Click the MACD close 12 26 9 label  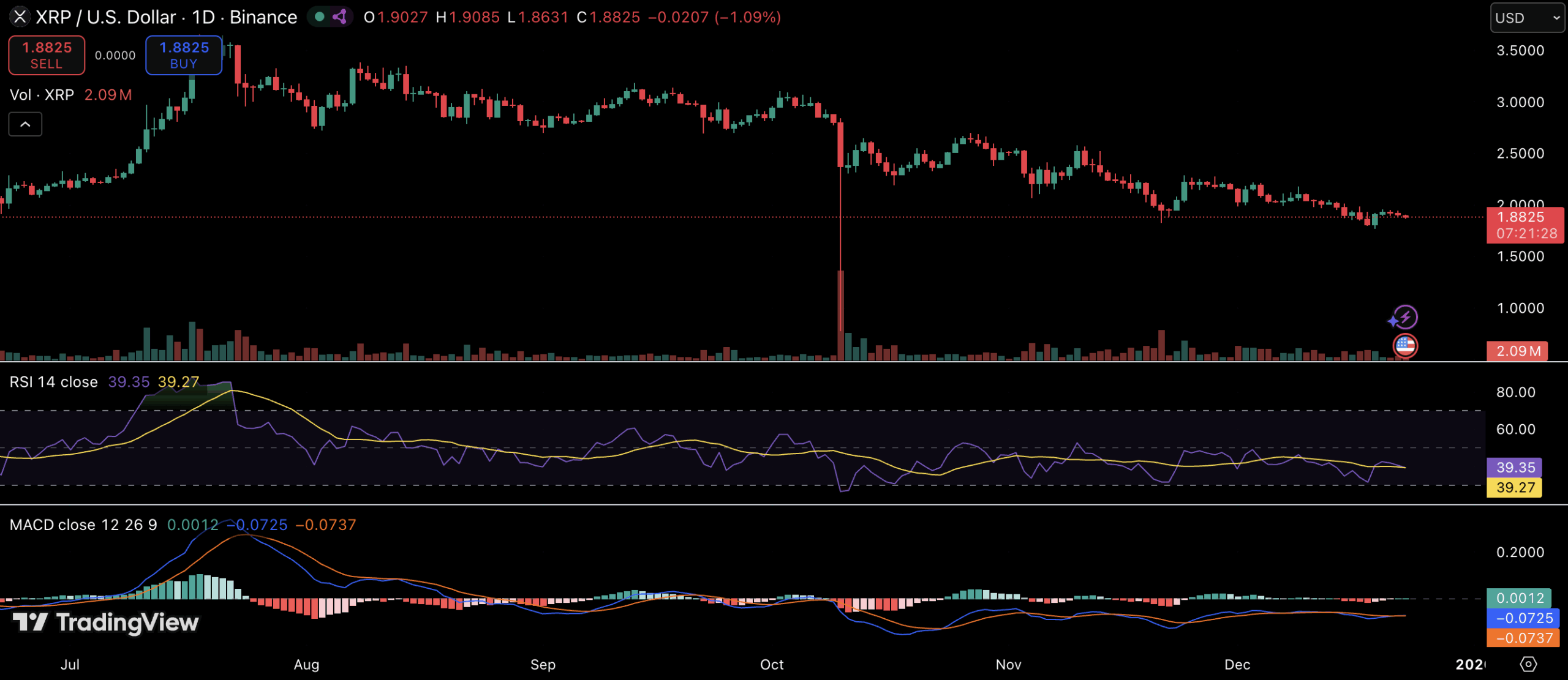click(x=83, y=525)
